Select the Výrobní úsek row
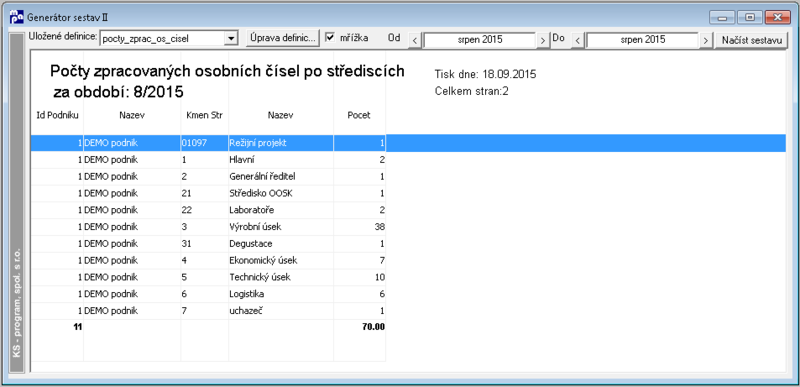This screenshot has width=800, height=387. [208, 227]
